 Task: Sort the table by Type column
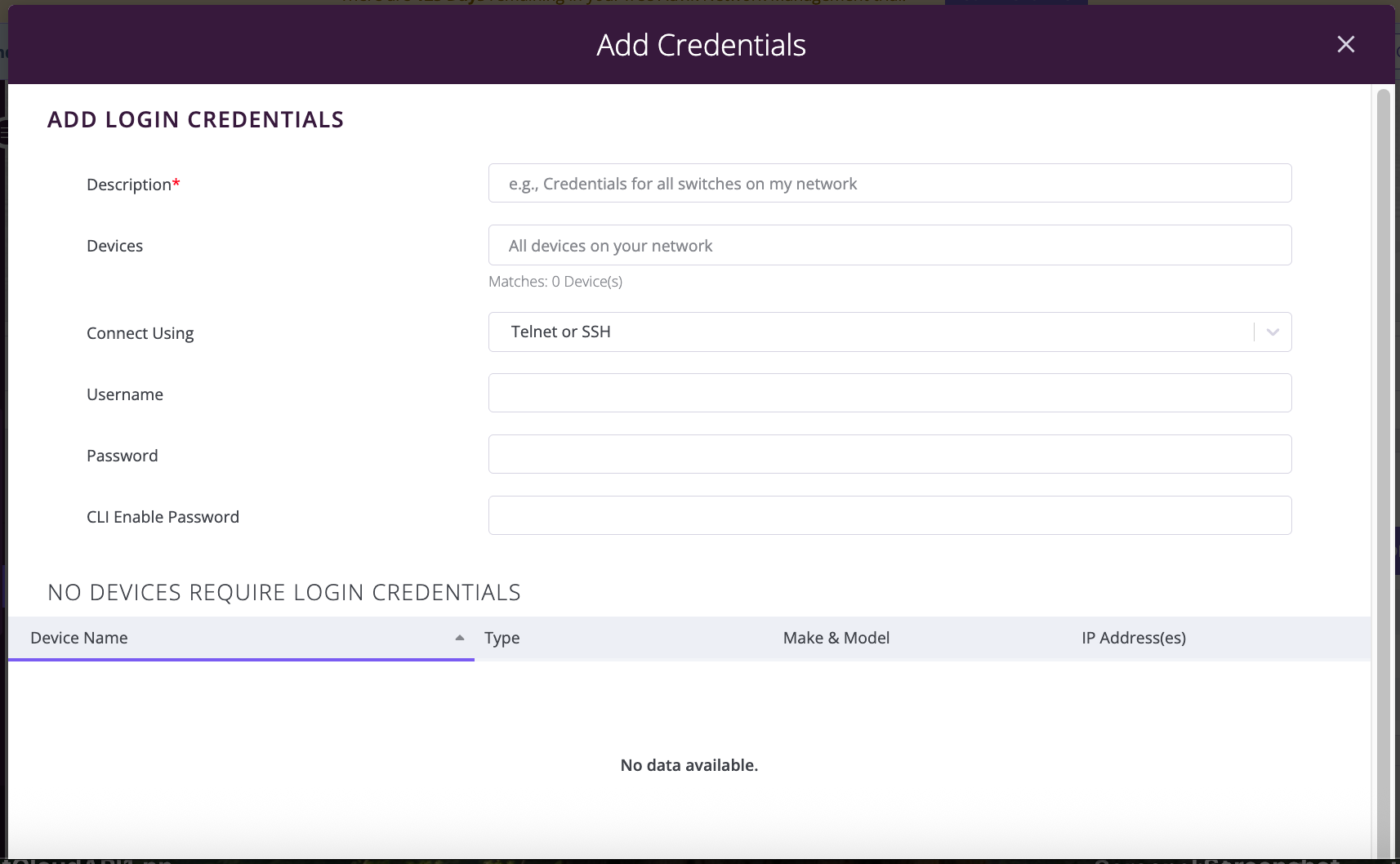point(502,638)
